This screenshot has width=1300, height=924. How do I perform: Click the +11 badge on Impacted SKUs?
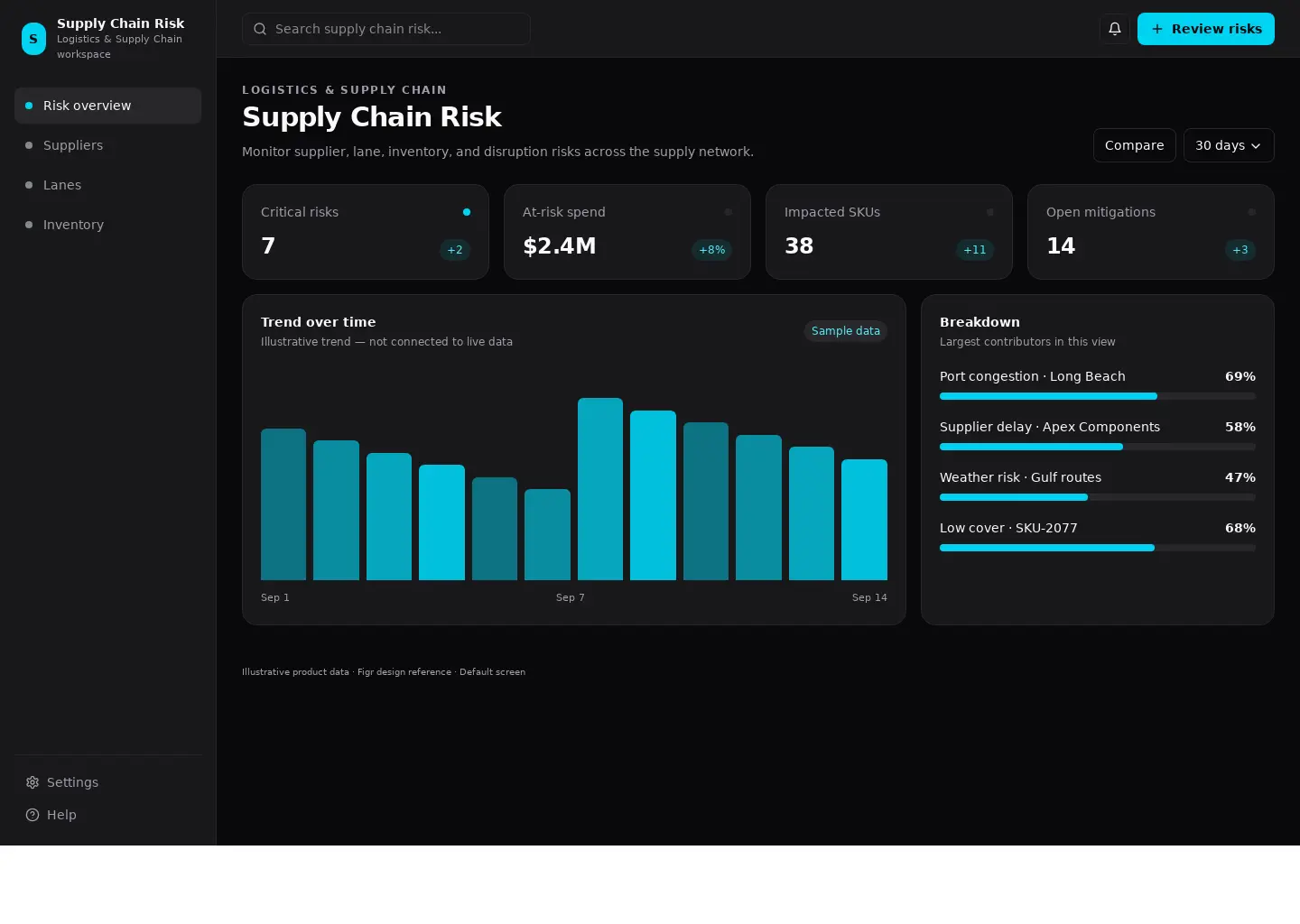975,250
